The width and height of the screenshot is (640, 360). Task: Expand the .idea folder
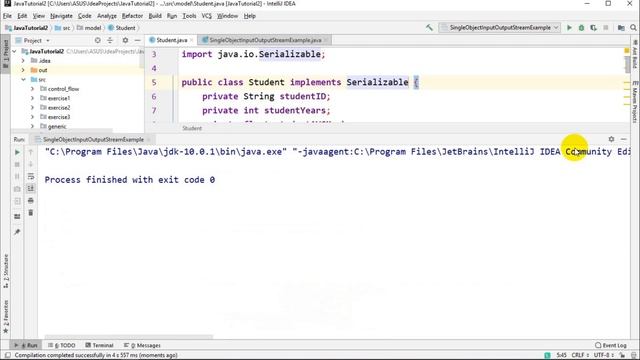[23, 61]
